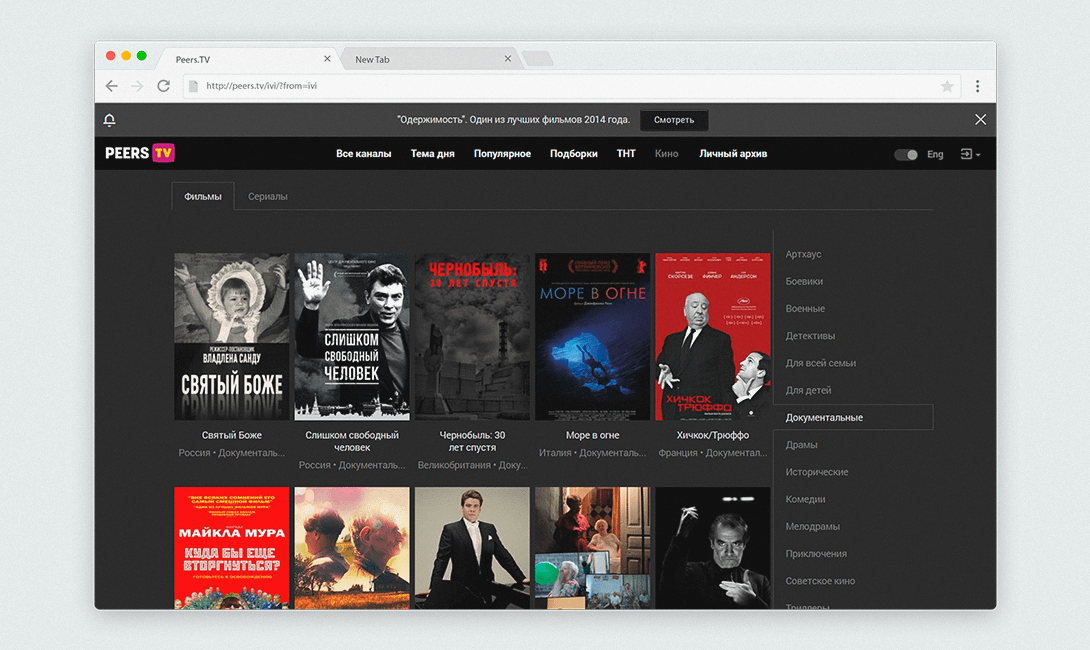
Task: Select the Приключения genre
Action: pos(815,553)
